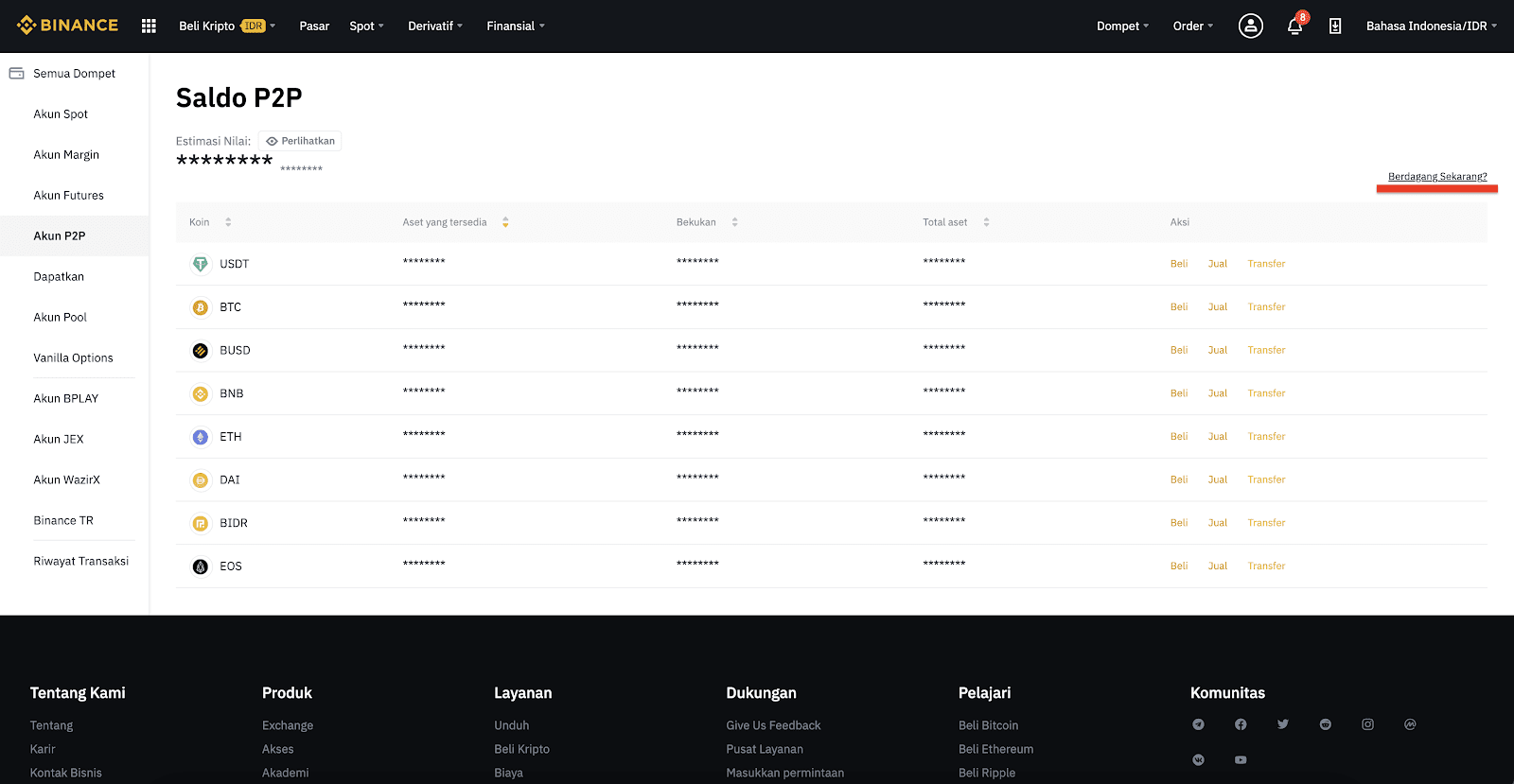Open Exchange footer link
This screenshot has height=784, width=1514.
pos(288,725)
